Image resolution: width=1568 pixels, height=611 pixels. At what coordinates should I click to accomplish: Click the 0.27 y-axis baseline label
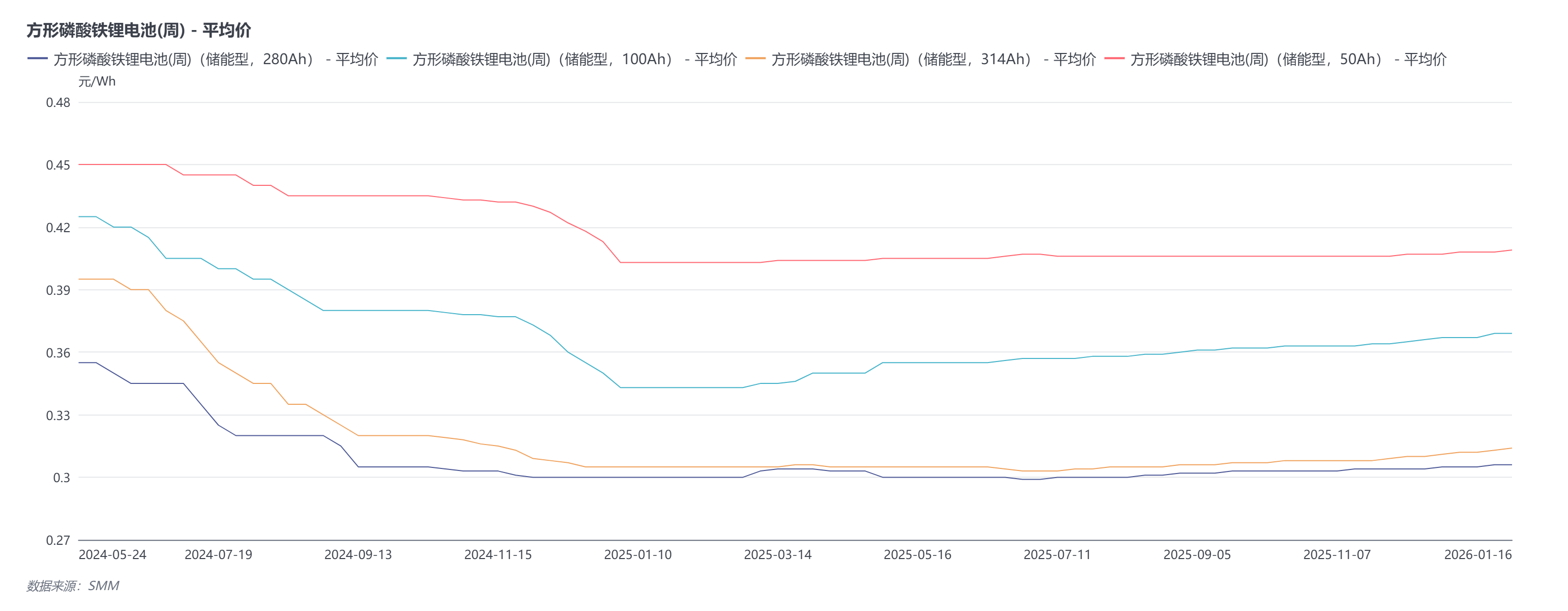pyautogui.click(x=58, y=540)
